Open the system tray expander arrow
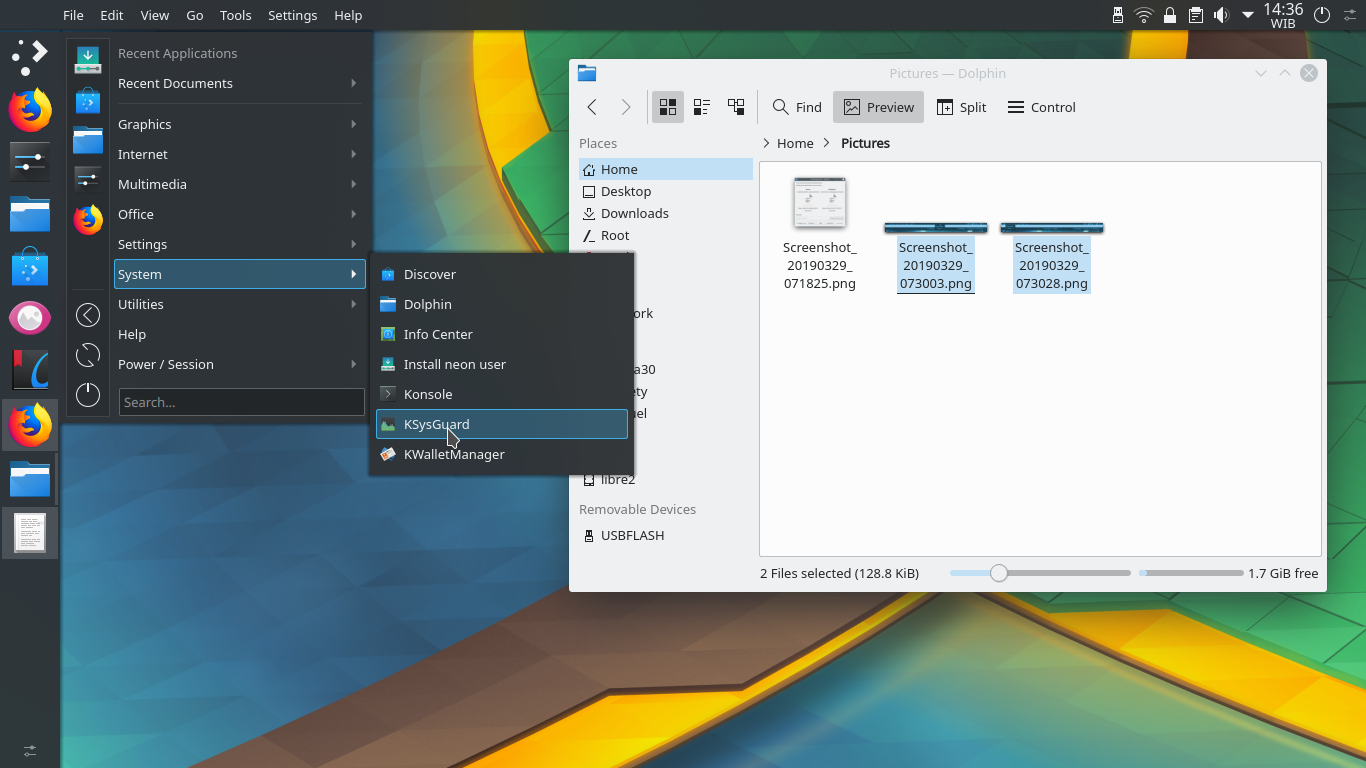This screenshot has height=768, width=1366. [x=1246, y=15]
